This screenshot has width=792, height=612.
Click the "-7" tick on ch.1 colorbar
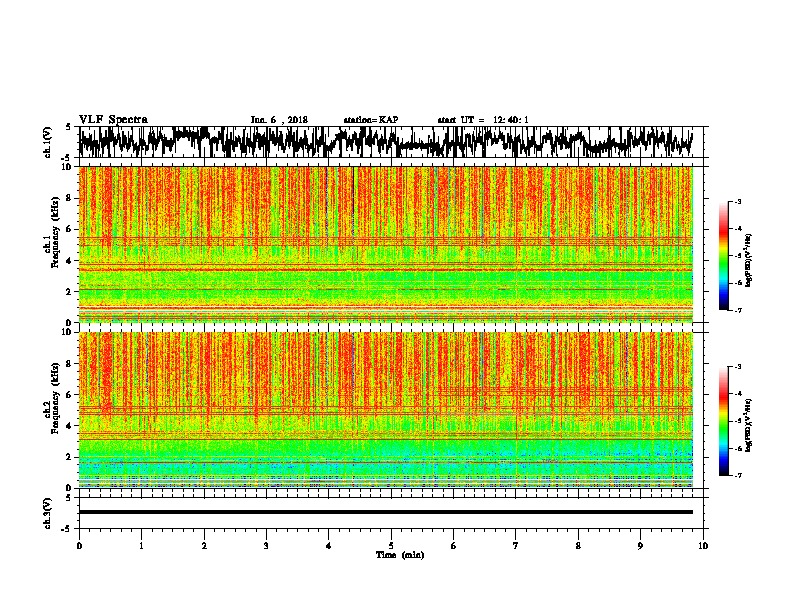point(737,310)
